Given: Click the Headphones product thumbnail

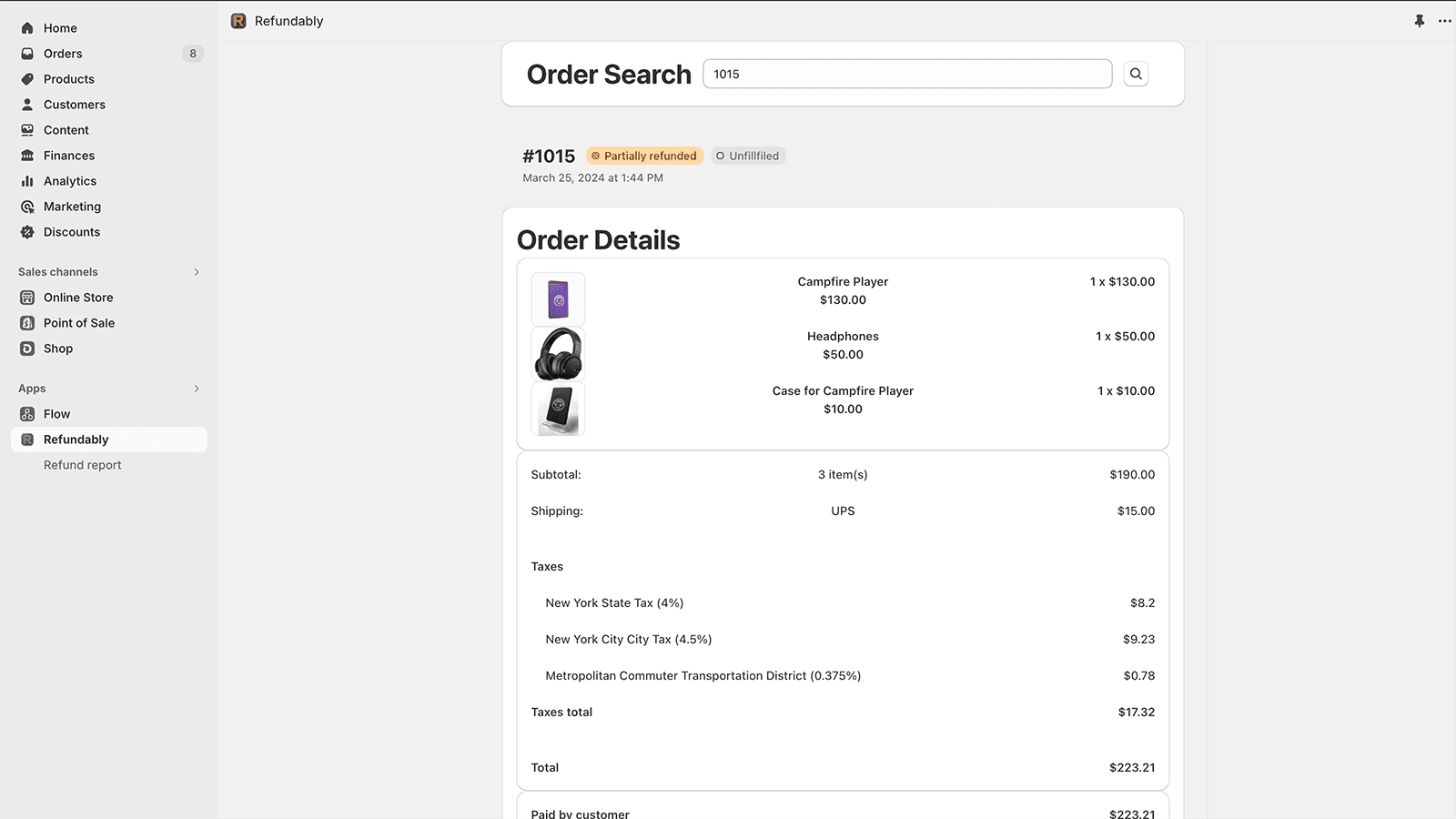Looking at the screenshot, I should tap(558, 354).
